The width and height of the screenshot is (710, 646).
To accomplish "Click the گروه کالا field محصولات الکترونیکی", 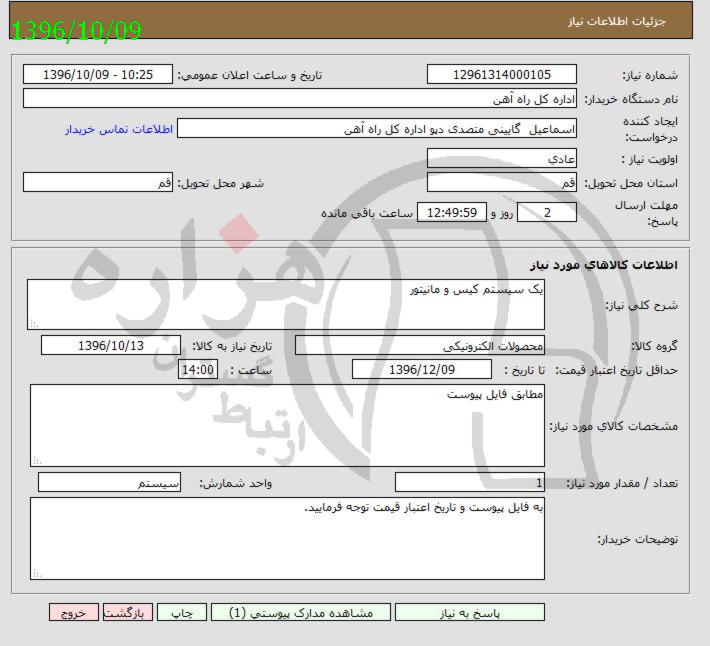I will [x=420, y=345].
